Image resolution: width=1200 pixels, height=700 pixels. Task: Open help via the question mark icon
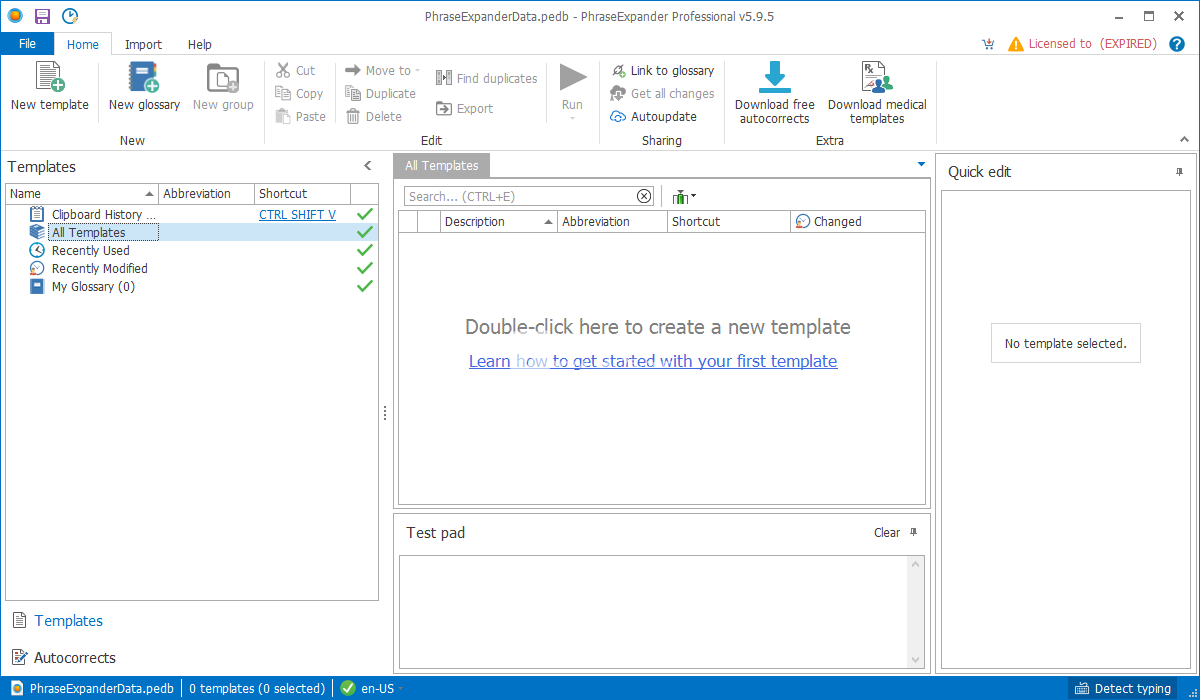(1177, 44)
